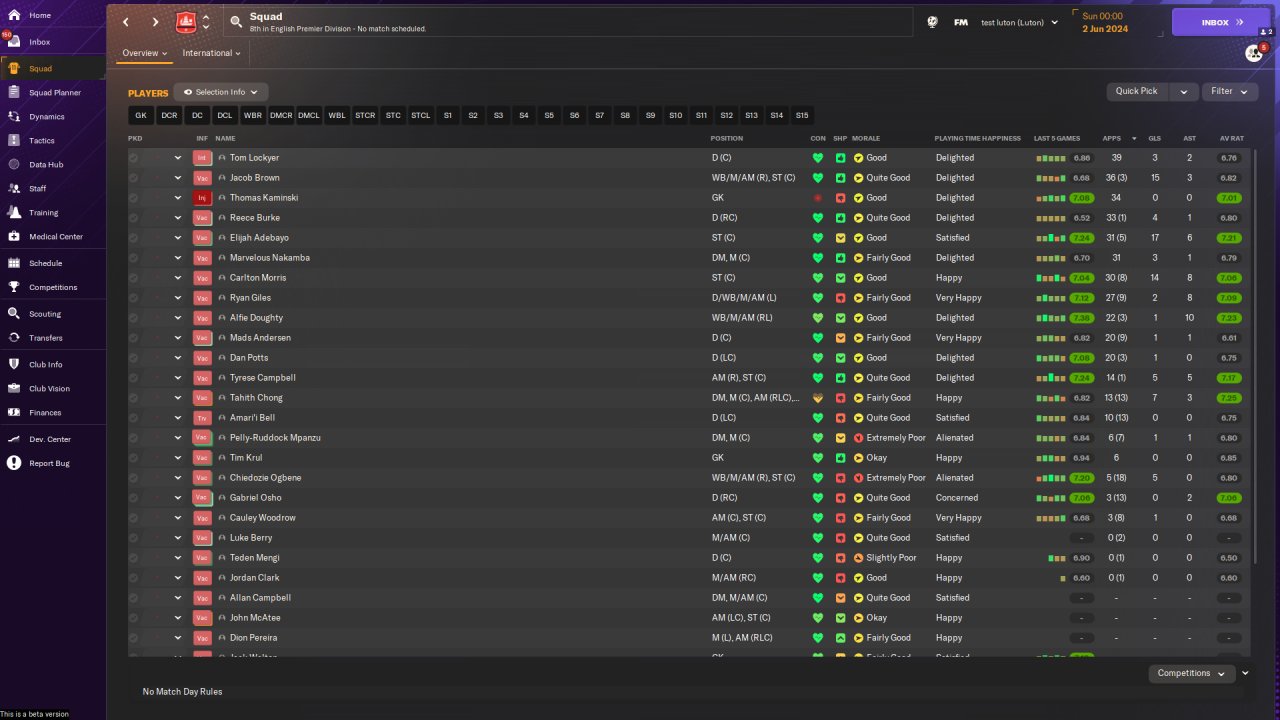
Task: Open search with the magnifier icon
Action: point(236,21)
